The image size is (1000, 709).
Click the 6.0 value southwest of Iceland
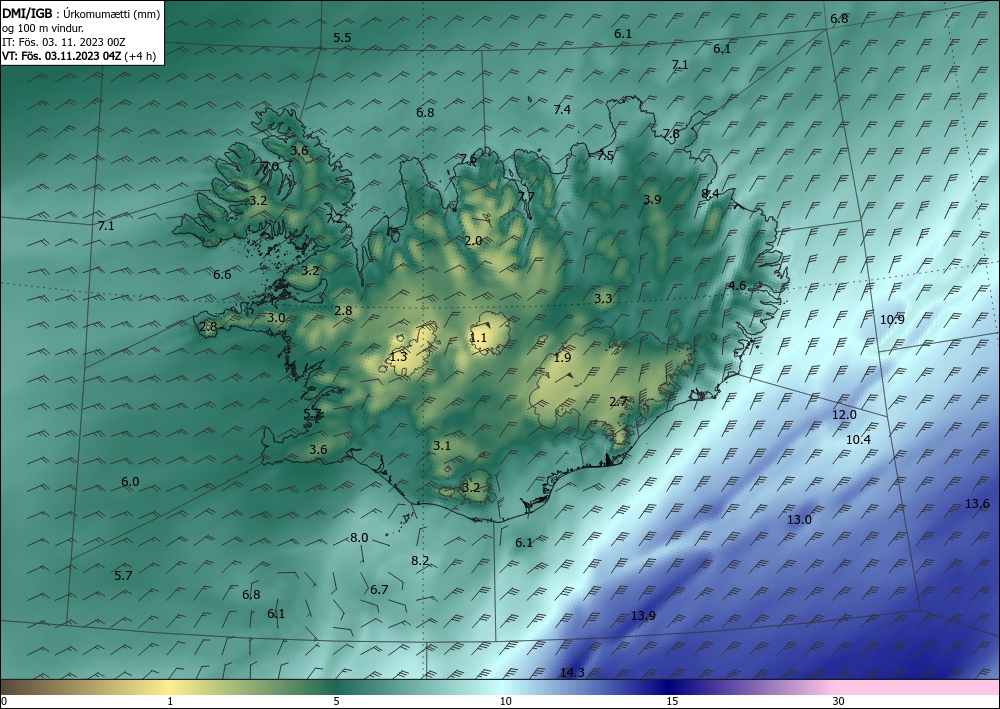[x=130, y=482]
